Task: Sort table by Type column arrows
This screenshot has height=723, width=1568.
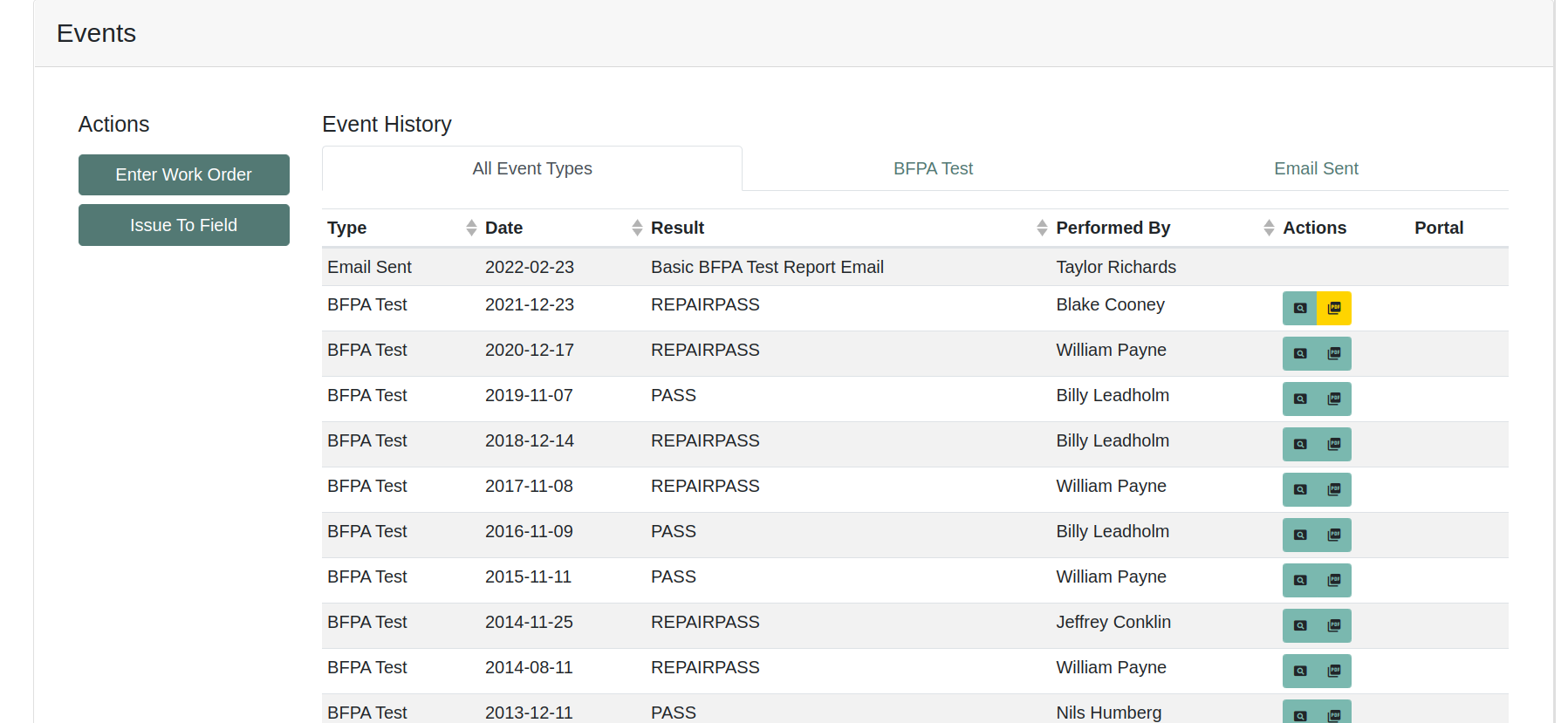Action: click(x=471, y=228)
